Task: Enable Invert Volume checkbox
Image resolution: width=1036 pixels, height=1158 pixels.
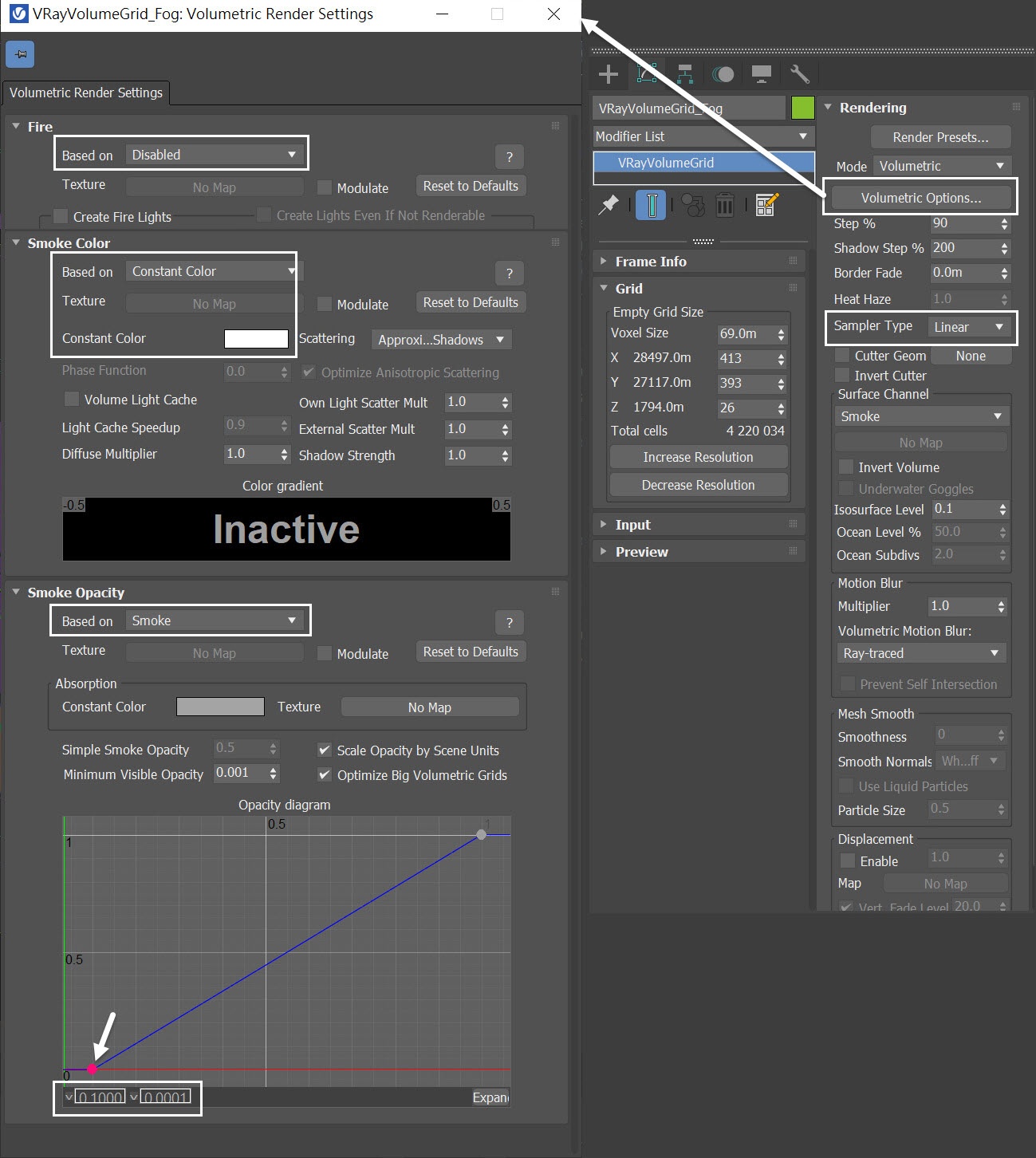Action: [845, 467]
